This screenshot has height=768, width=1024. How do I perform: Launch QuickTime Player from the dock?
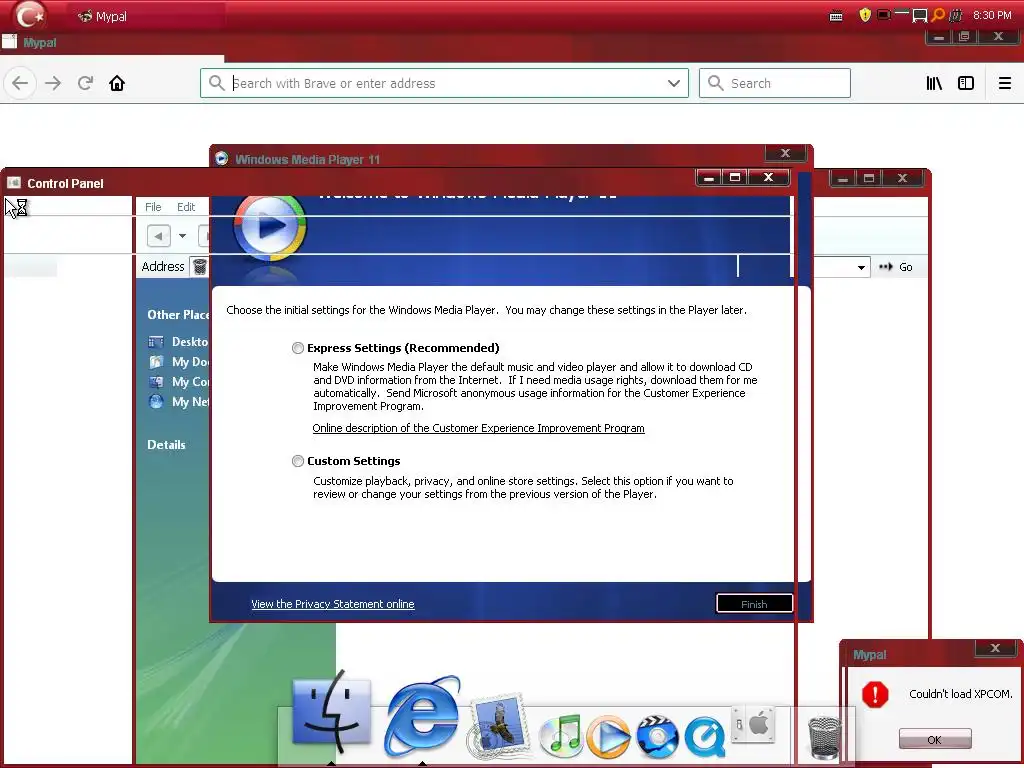click(705, 737)
